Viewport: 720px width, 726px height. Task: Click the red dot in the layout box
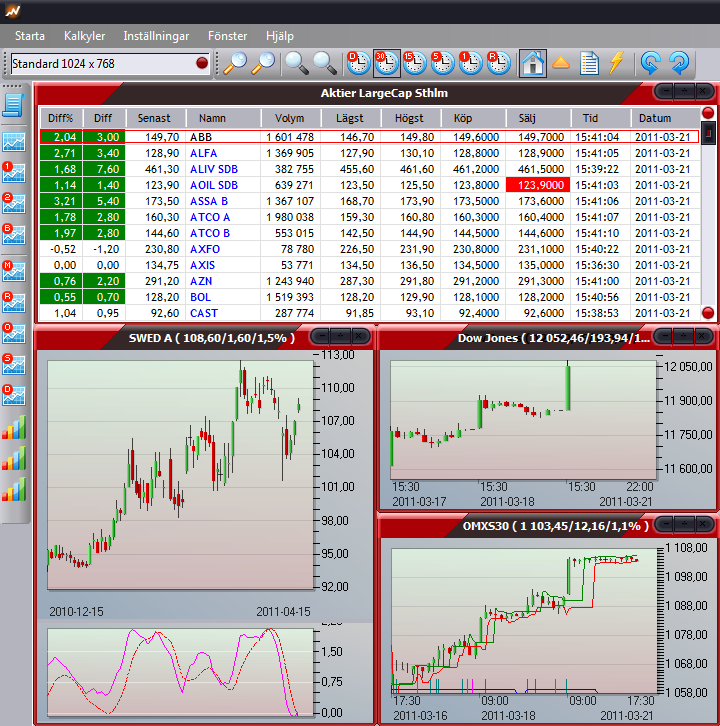pyautogui.click(x=202, y=63)
